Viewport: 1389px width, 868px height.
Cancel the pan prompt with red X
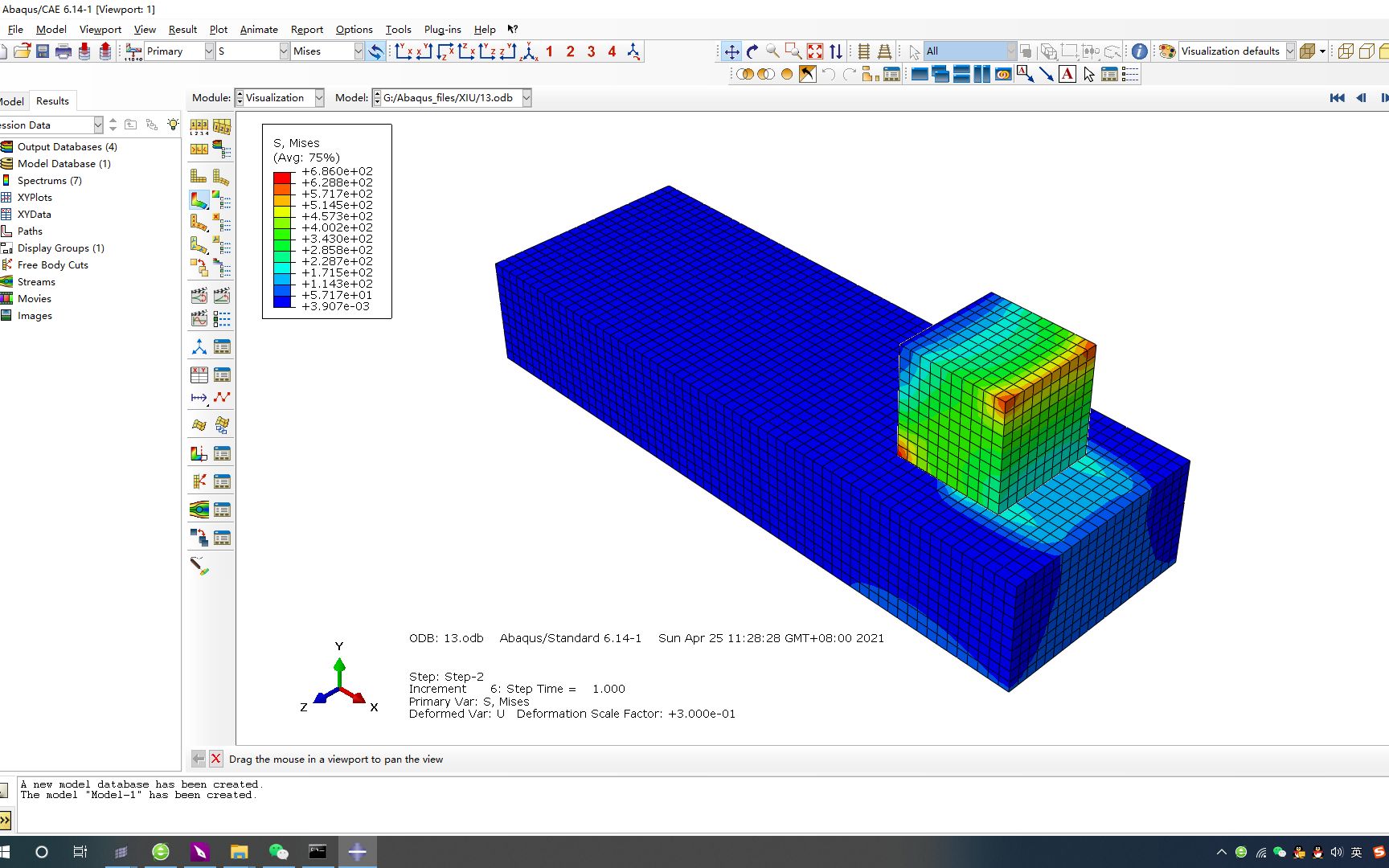click(215, 758)
